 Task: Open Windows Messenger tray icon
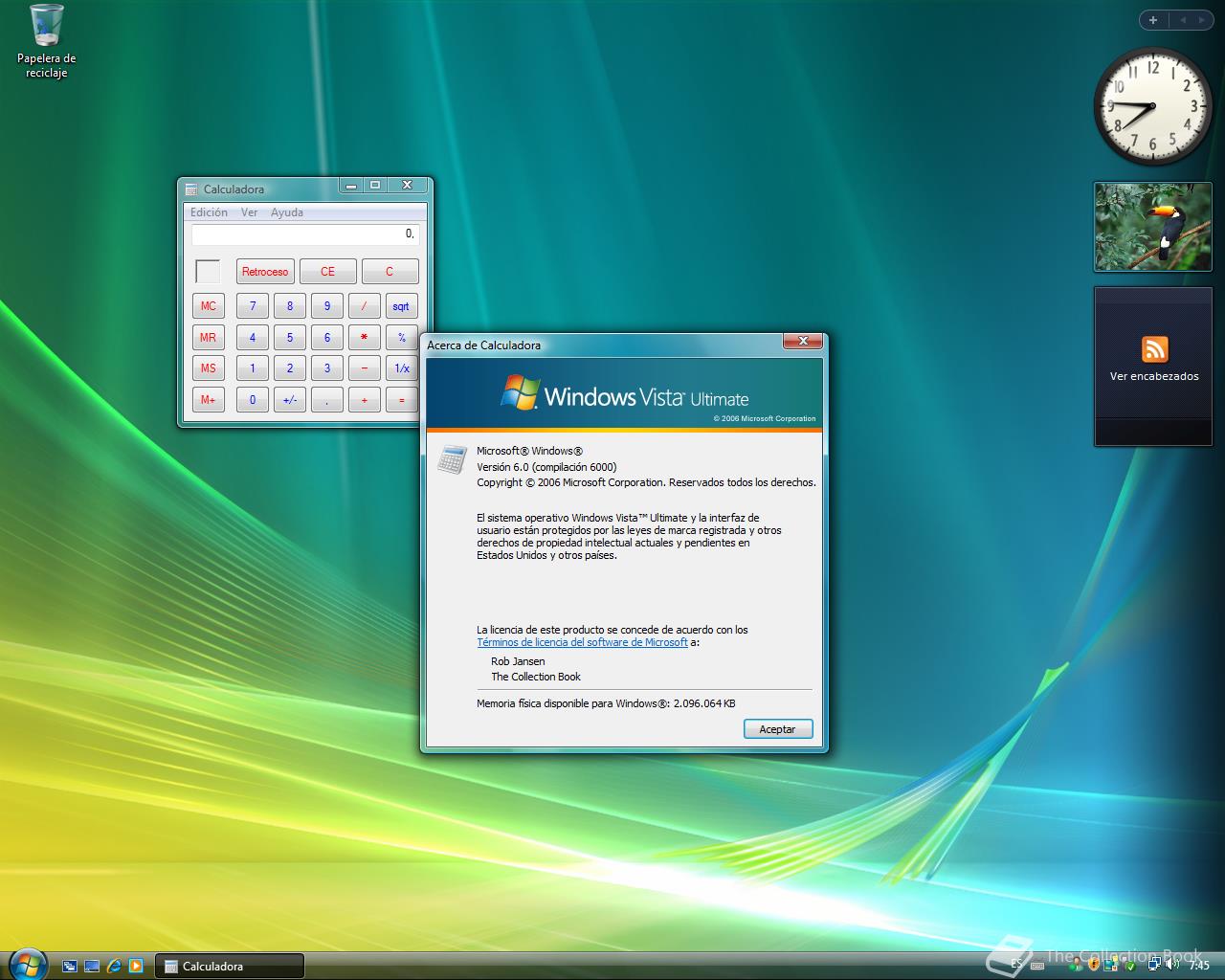1077,965
